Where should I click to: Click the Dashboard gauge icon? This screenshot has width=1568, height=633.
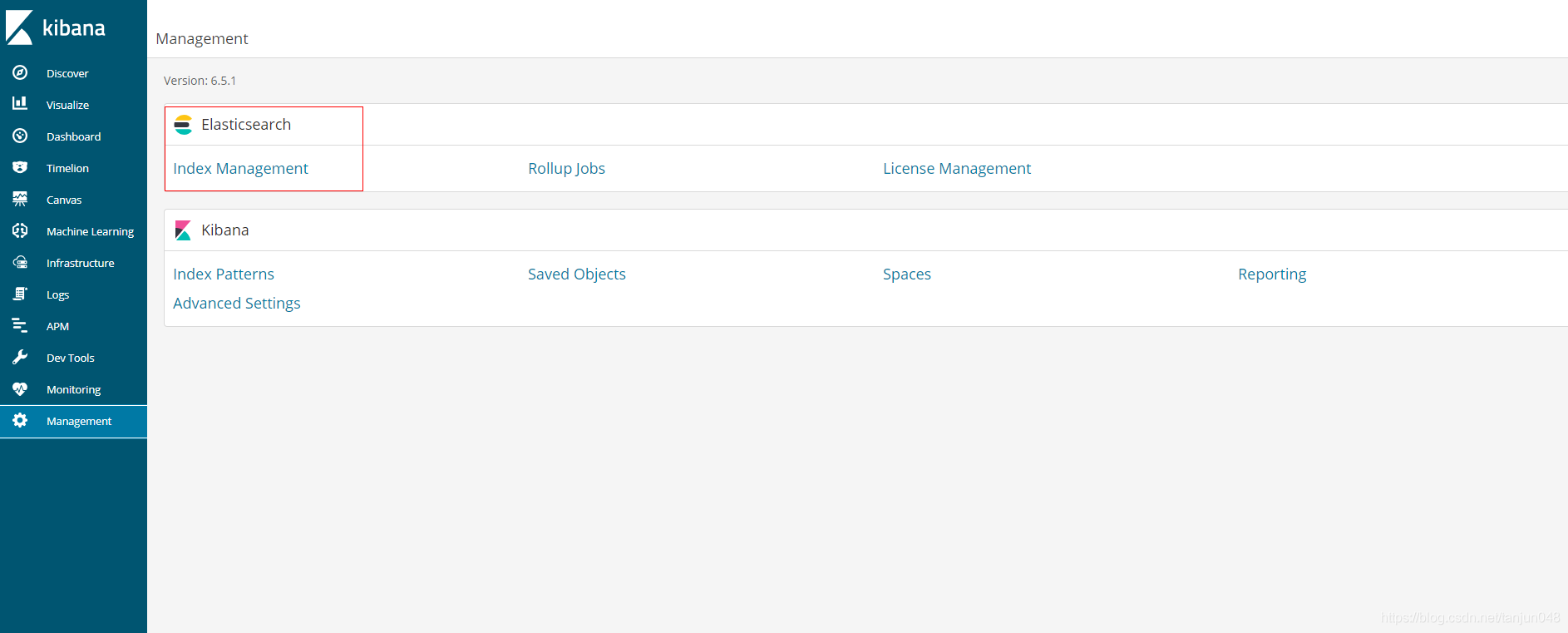[20, 136]
